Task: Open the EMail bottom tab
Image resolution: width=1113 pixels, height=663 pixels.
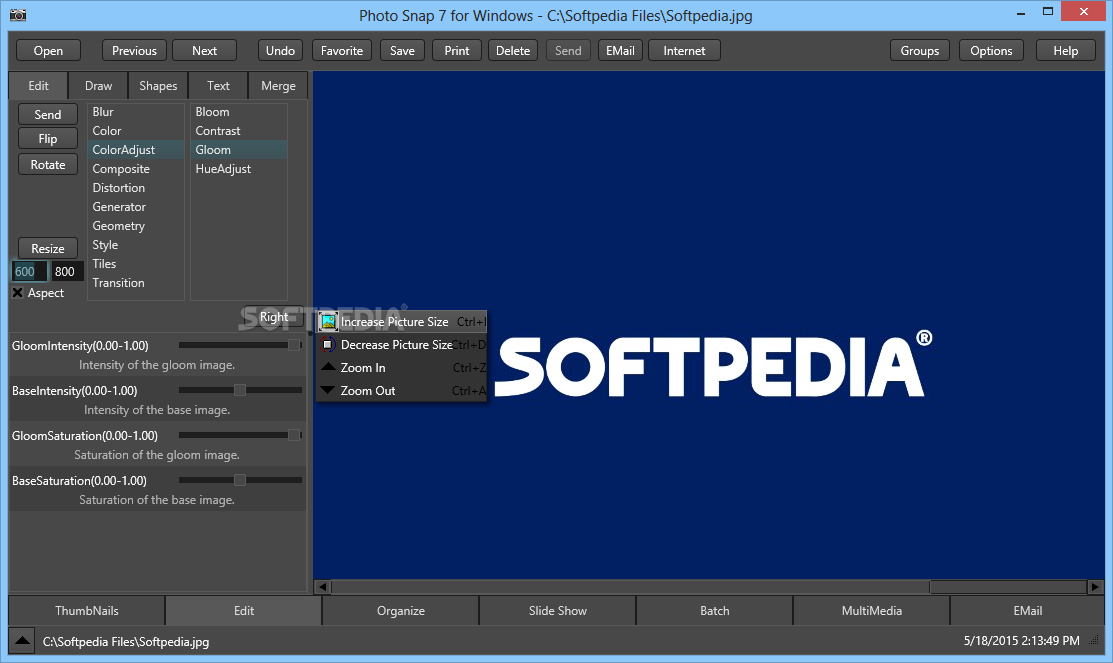Action: (1028, 610)
